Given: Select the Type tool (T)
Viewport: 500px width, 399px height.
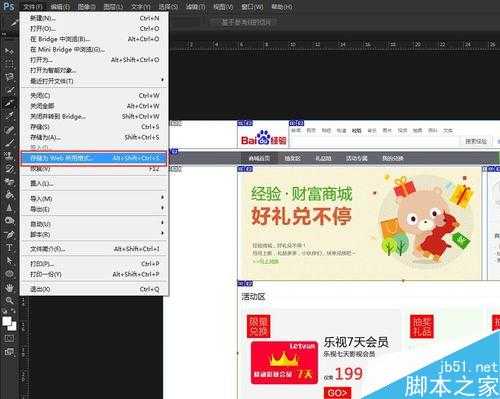Looking at the screenshot, I should (9, 247).
